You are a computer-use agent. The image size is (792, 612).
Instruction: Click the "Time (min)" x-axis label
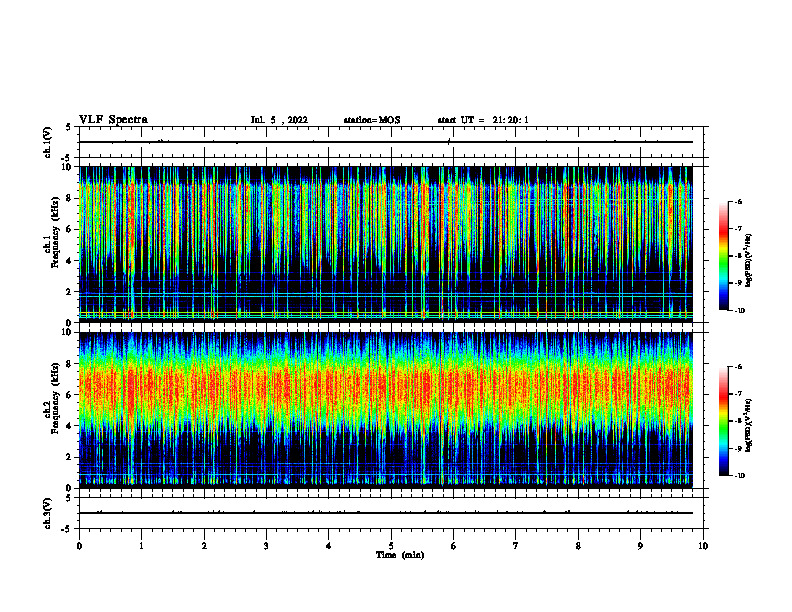(400, 555)
